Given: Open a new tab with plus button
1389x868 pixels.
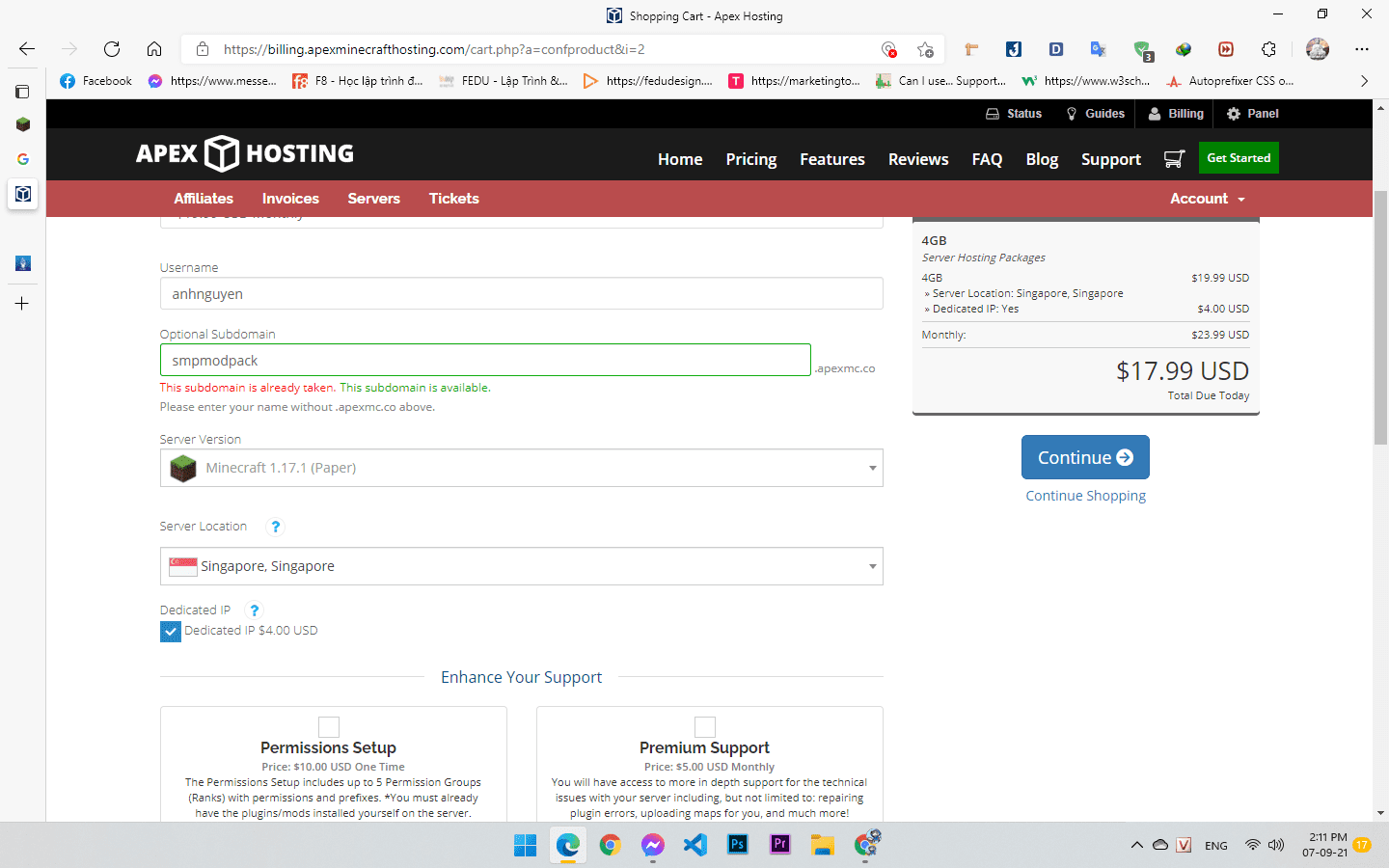Looking at the screenshot, I should click(22, 304).
